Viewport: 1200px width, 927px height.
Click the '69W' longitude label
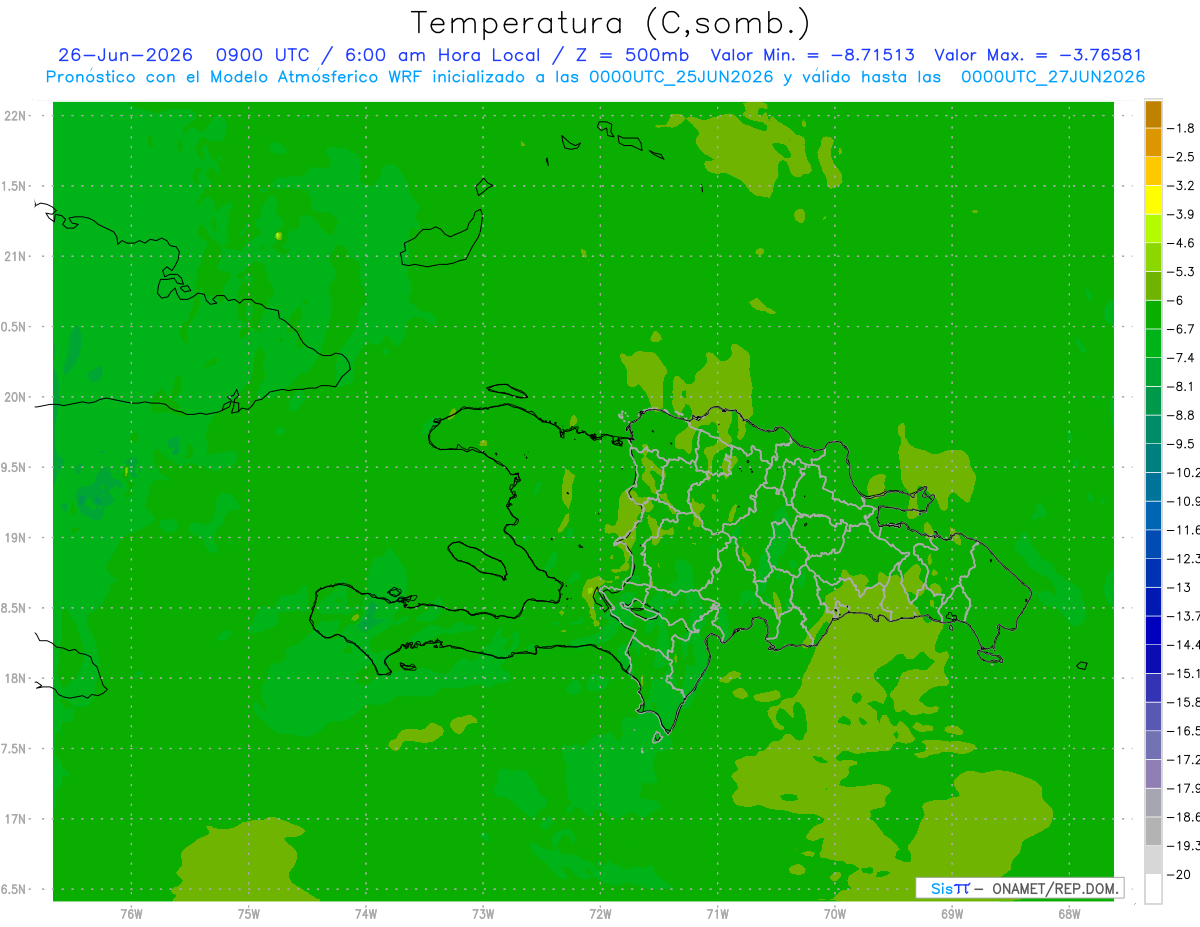tap(951, 913)
